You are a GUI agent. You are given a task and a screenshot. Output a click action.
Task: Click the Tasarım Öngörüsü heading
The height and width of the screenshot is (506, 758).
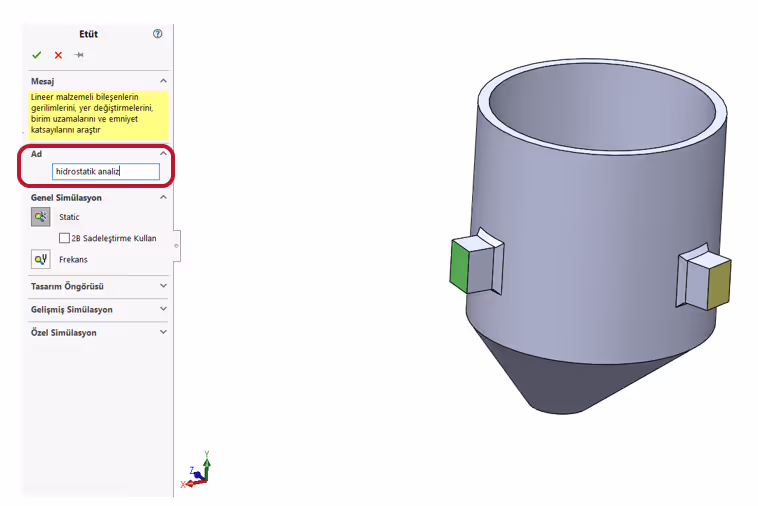point(67,286)
